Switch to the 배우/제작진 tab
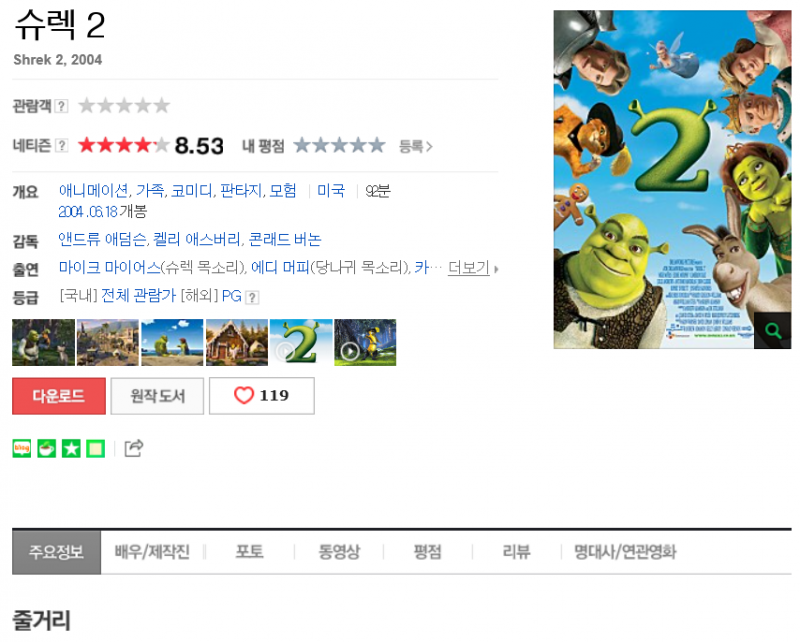The image size is (800, 642). click(x=152, y=552)
